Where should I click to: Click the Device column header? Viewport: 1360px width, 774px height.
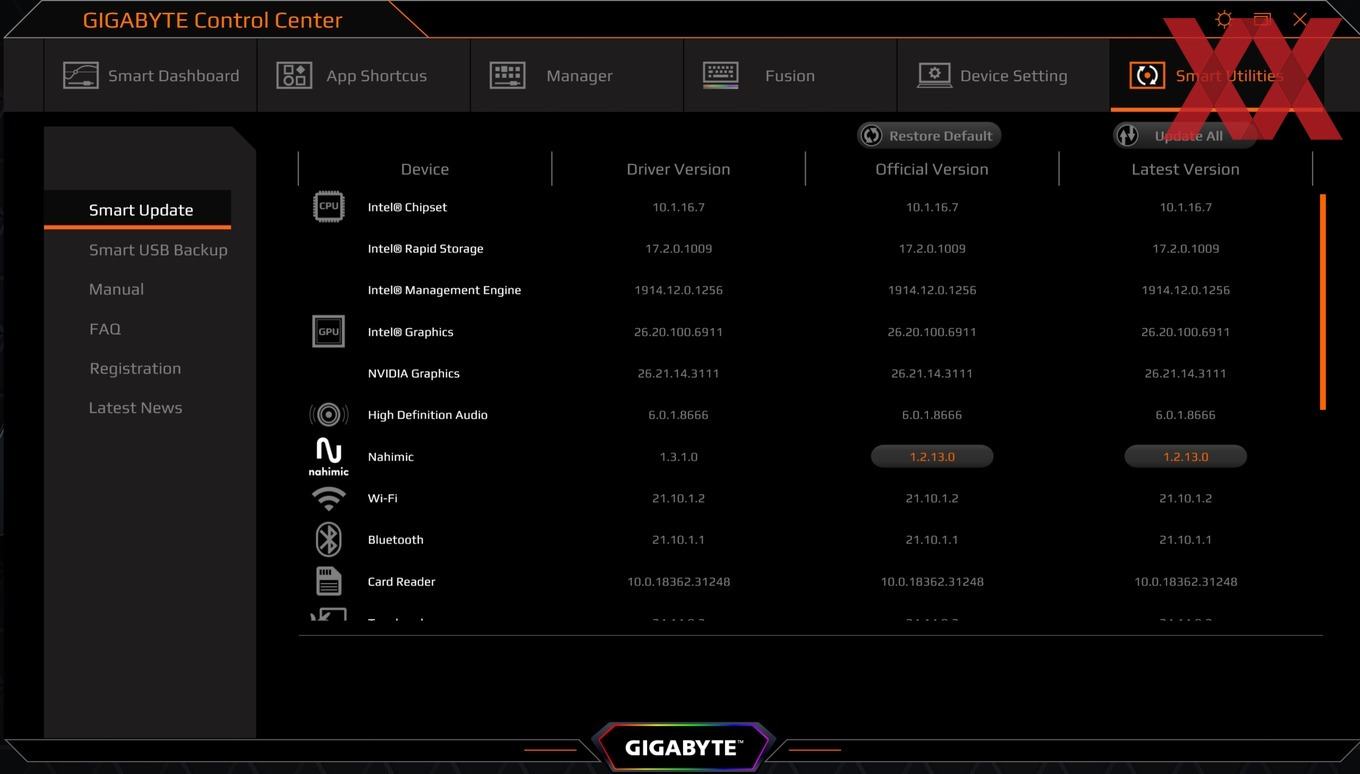click(x=425, y=169)
